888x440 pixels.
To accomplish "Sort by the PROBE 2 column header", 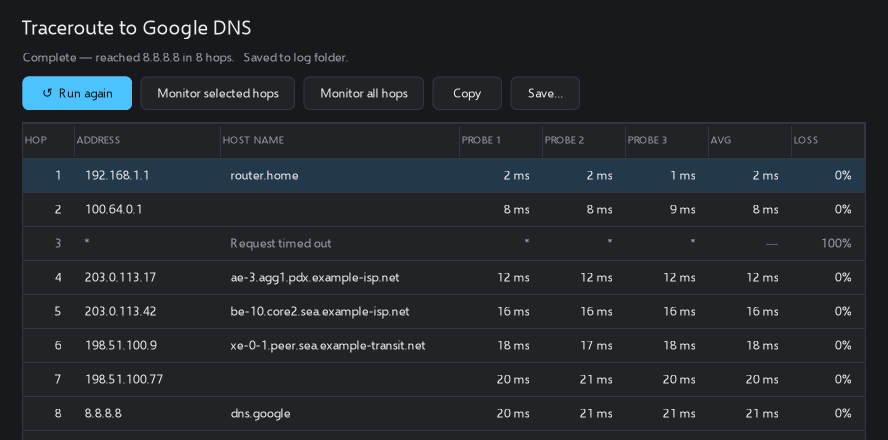I will 584,140.
